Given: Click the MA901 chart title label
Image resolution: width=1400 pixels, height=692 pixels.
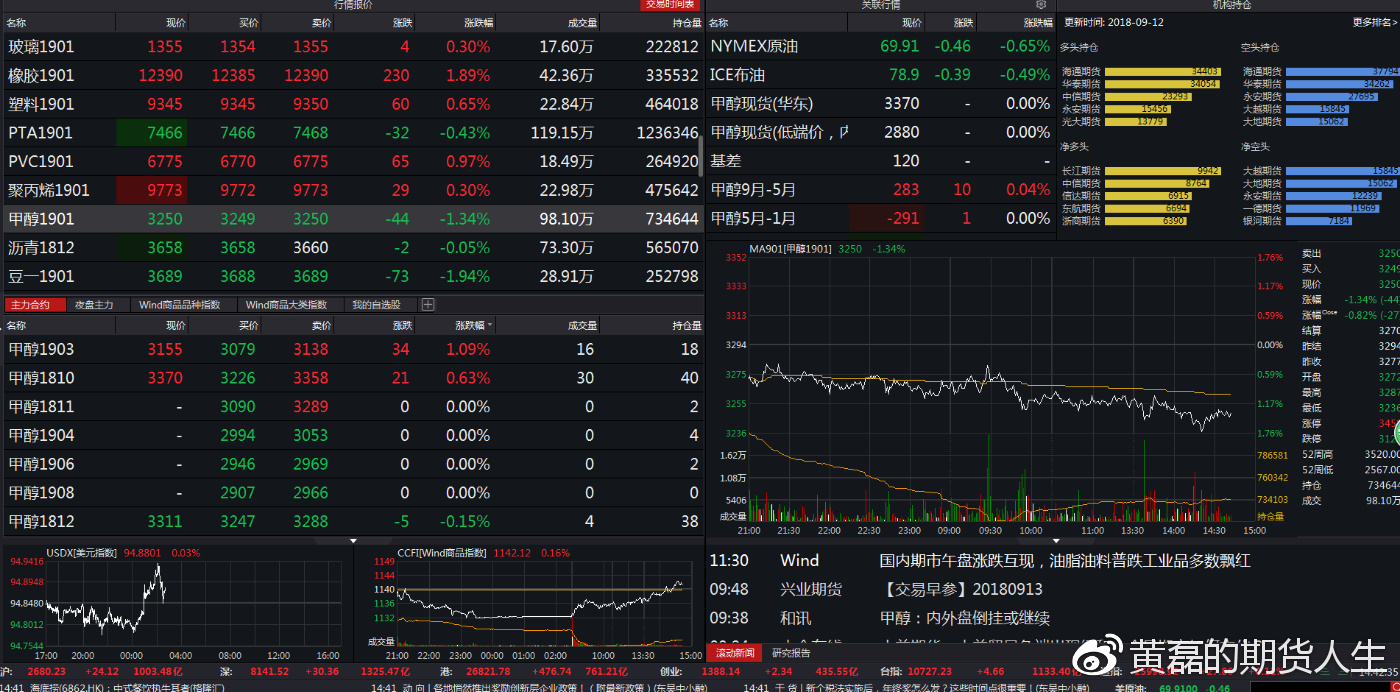Looking at the screenshot, I should [x=790, y=249].
